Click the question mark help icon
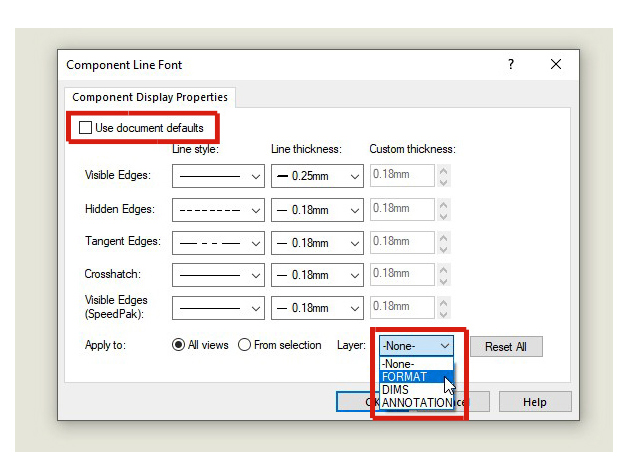634x468 pixels. pos(511,64)
